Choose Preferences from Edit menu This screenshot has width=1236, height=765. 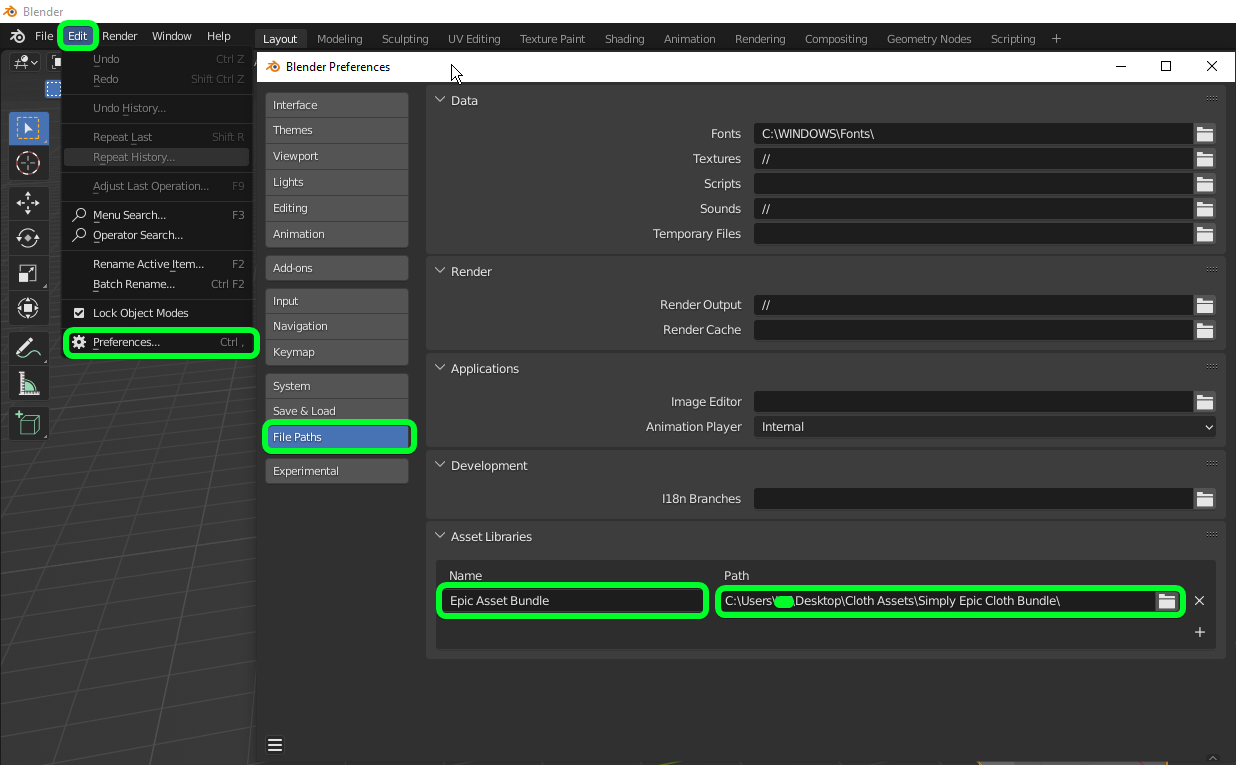[160, 342]
